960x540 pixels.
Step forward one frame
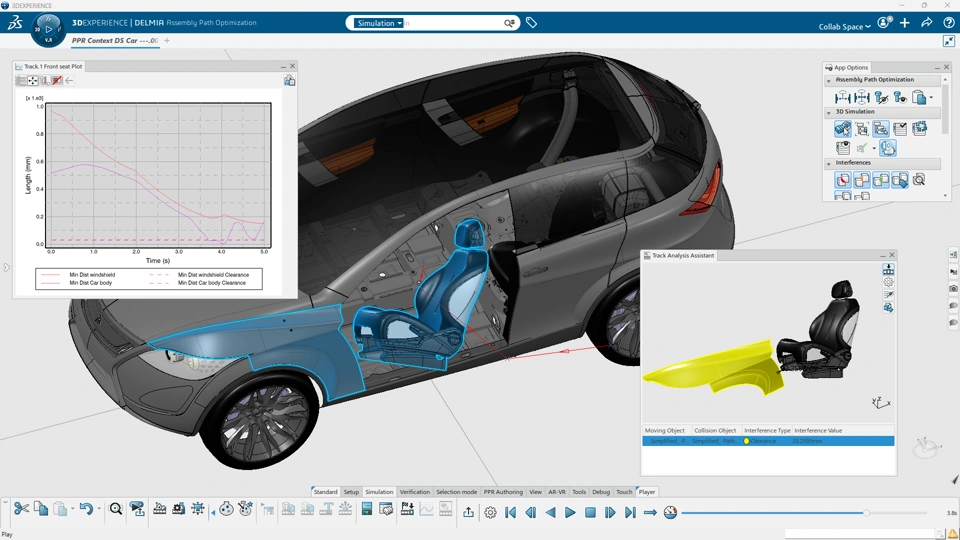tap(610, 512)
